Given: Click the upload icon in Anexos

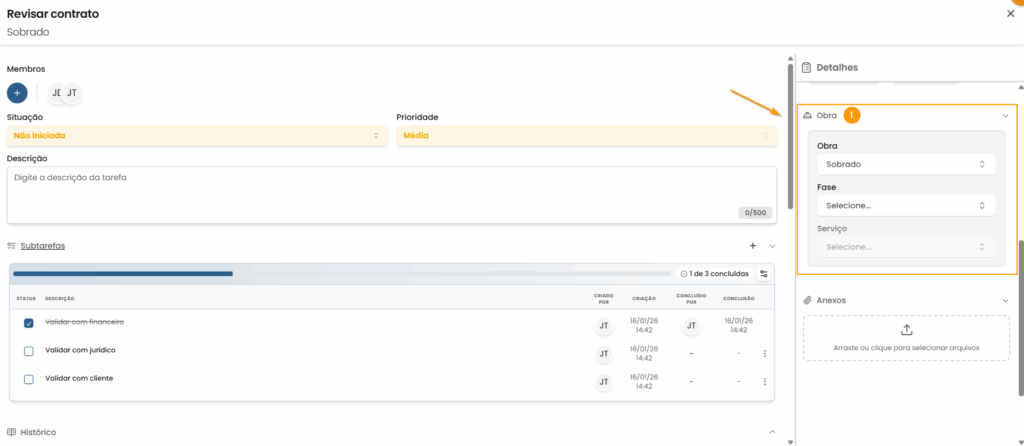Looking at the screenshot, I should coord(906,330).
